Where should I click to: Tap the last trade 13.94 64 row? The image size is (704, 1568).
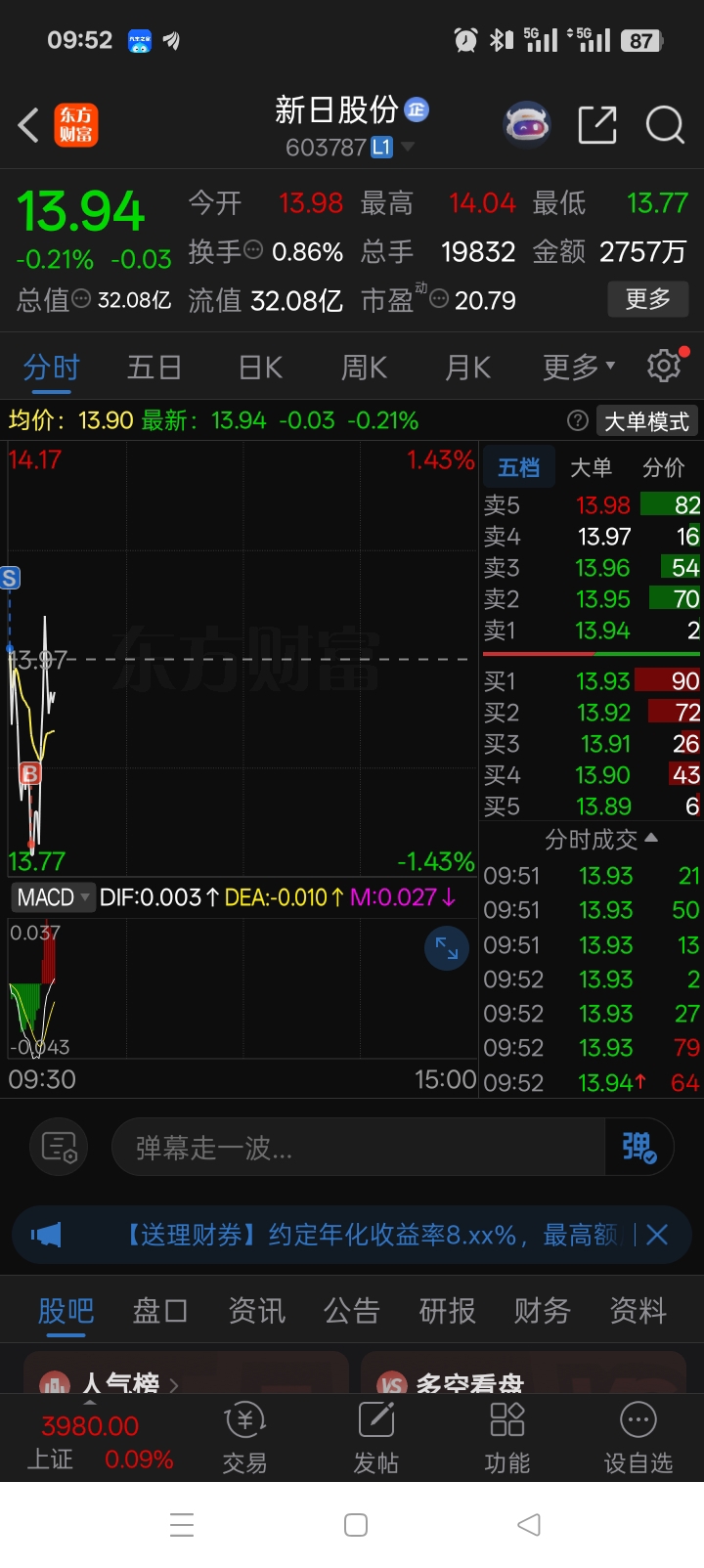(593, 1082)
